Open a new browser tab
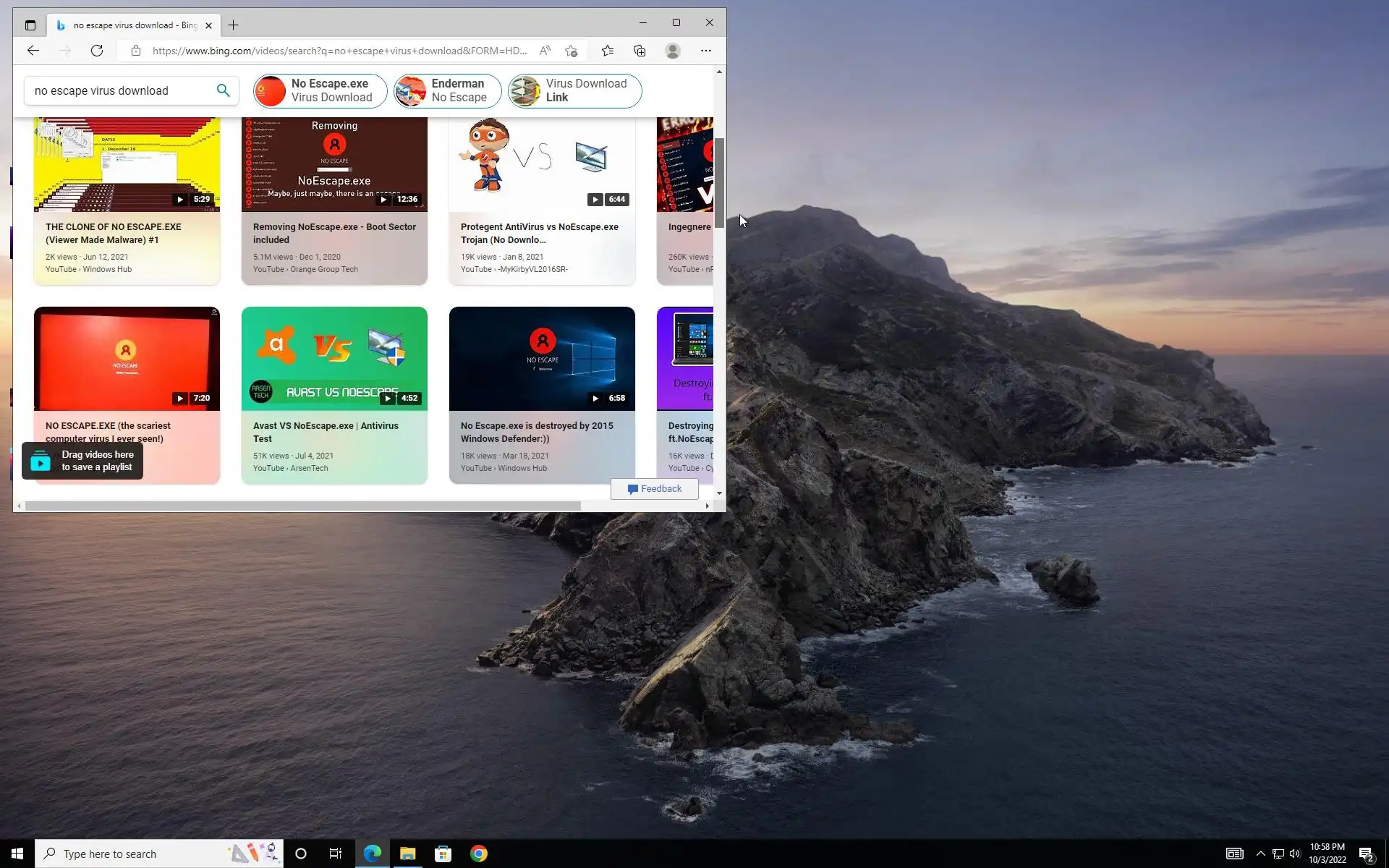Viewport: 1389px width, 868px height. 233,25
